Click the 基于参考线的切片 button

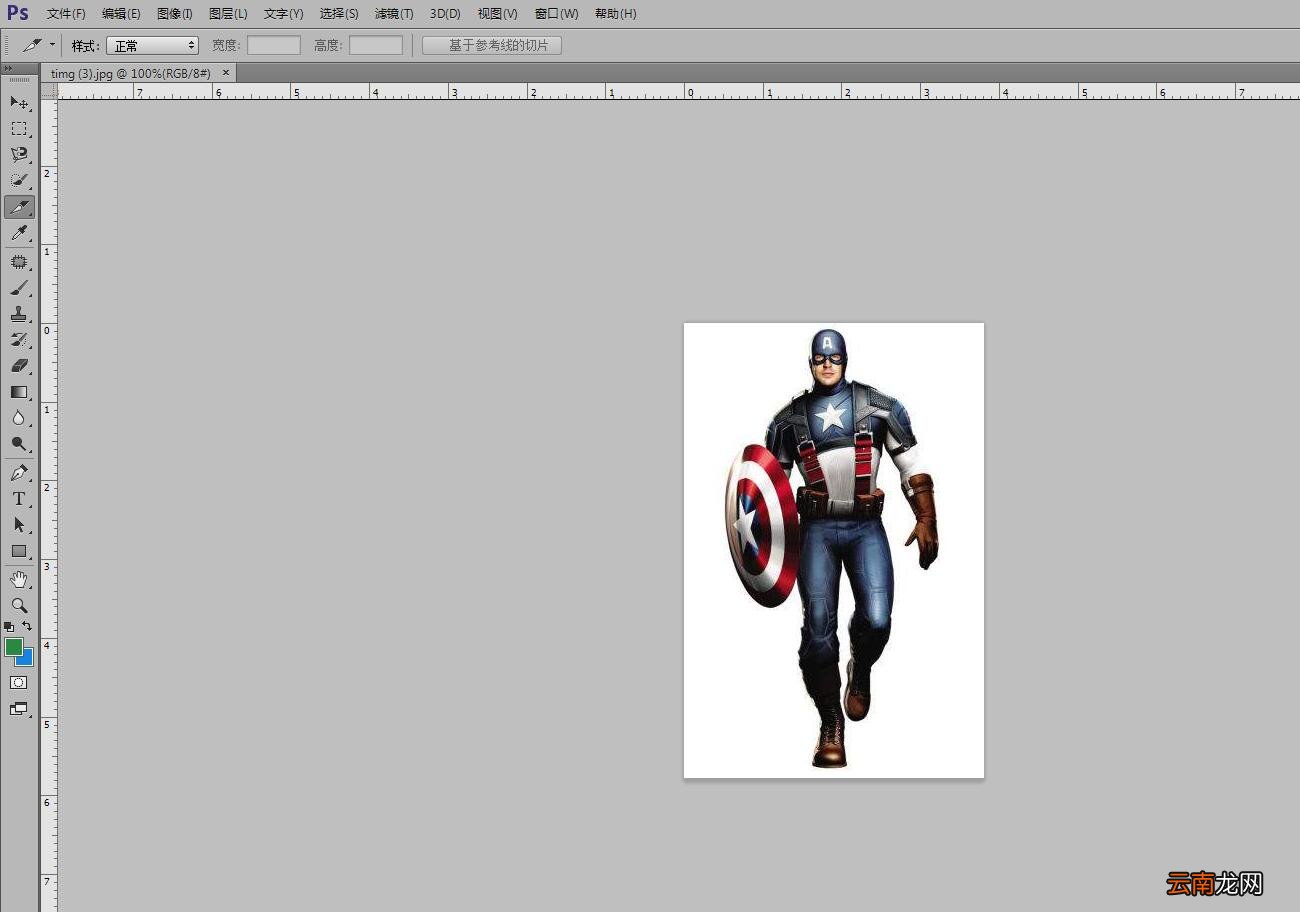click(x=492, y=45)
